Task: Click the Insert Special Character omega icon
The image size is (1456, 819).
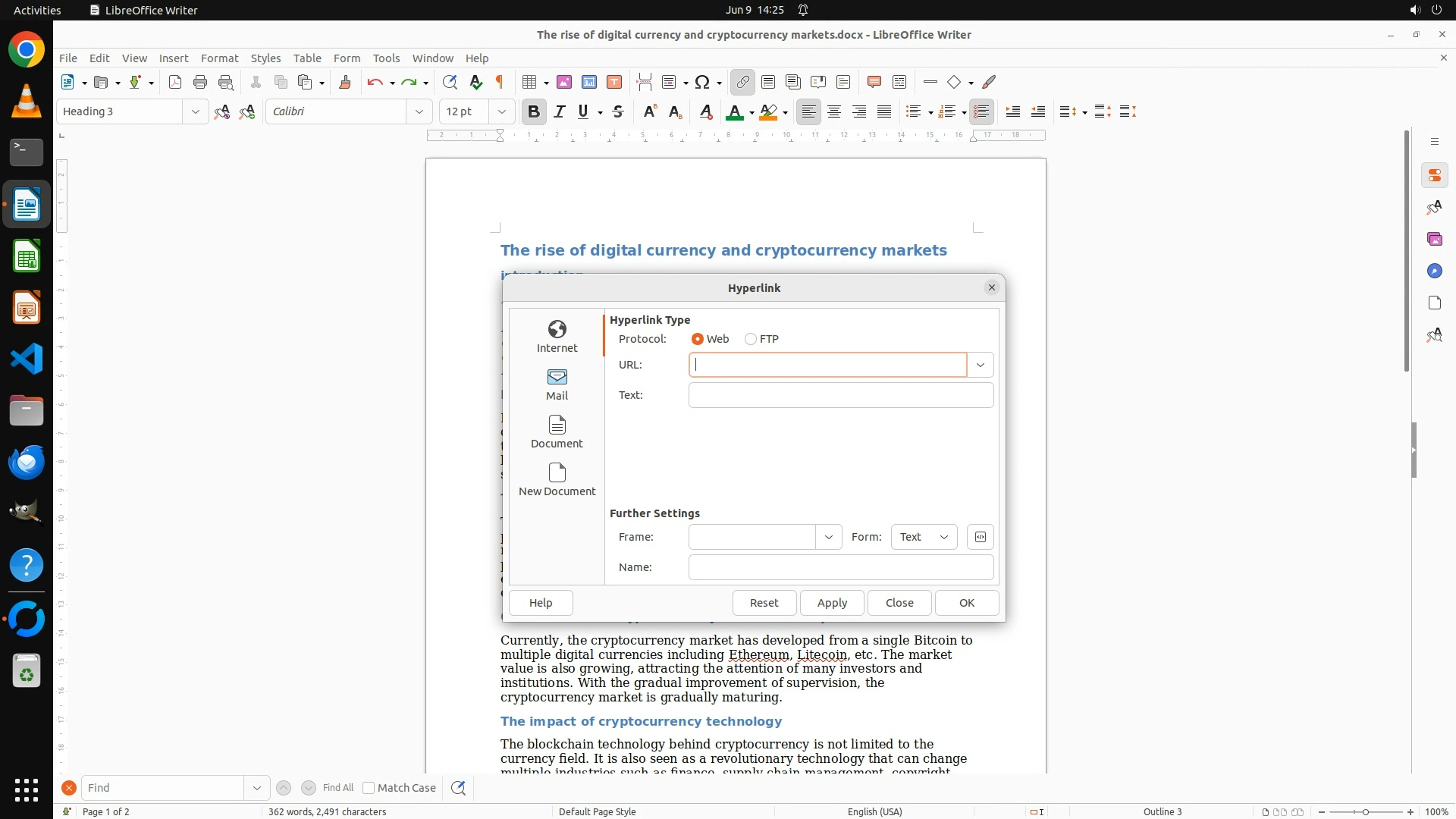Action: [x=702, y=82]
